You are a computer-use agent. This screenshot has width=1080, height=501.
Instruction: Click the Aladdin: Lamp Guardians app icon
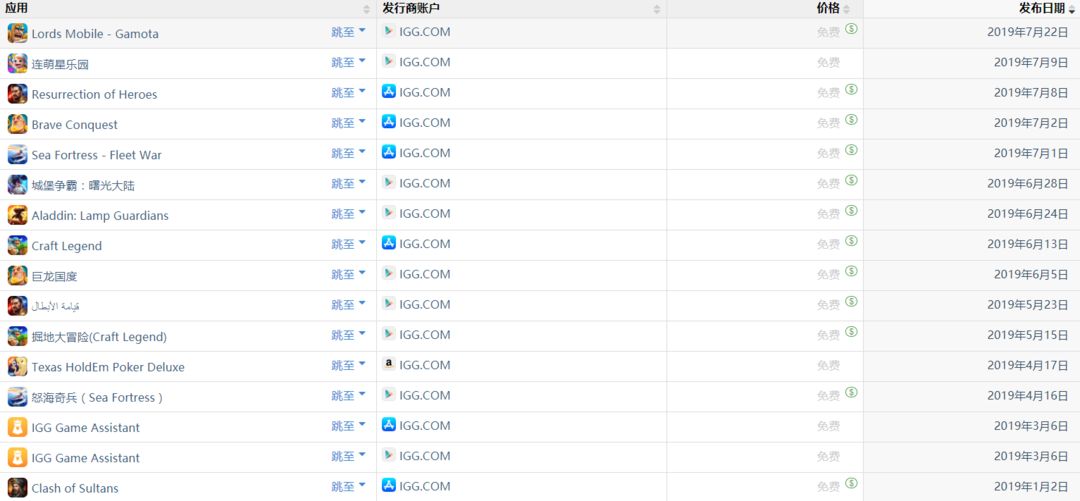pyautogui.click(x=17, y=215)
